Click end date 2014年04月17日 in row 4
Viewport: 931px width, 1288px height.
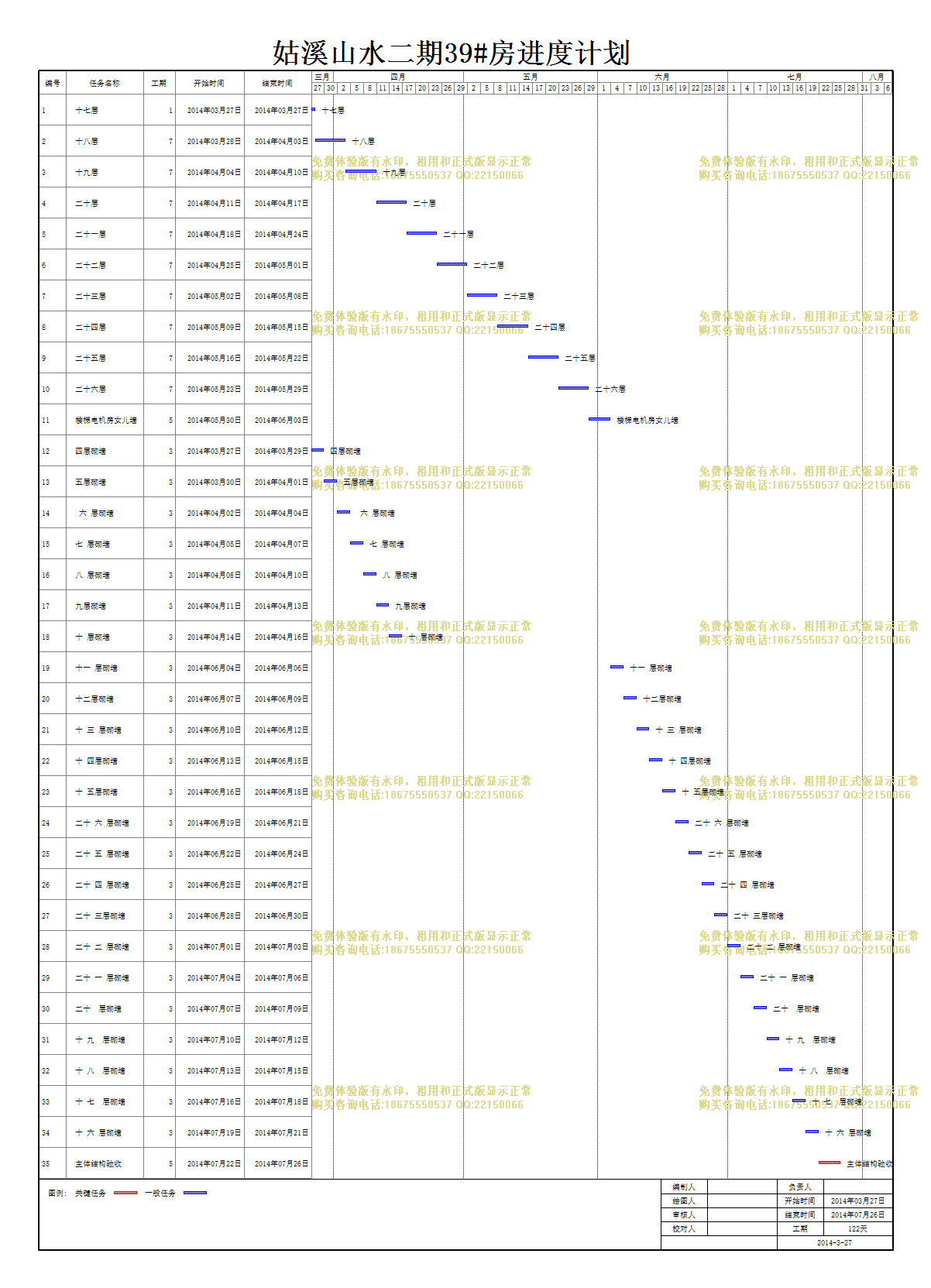(x=281, y=204)
